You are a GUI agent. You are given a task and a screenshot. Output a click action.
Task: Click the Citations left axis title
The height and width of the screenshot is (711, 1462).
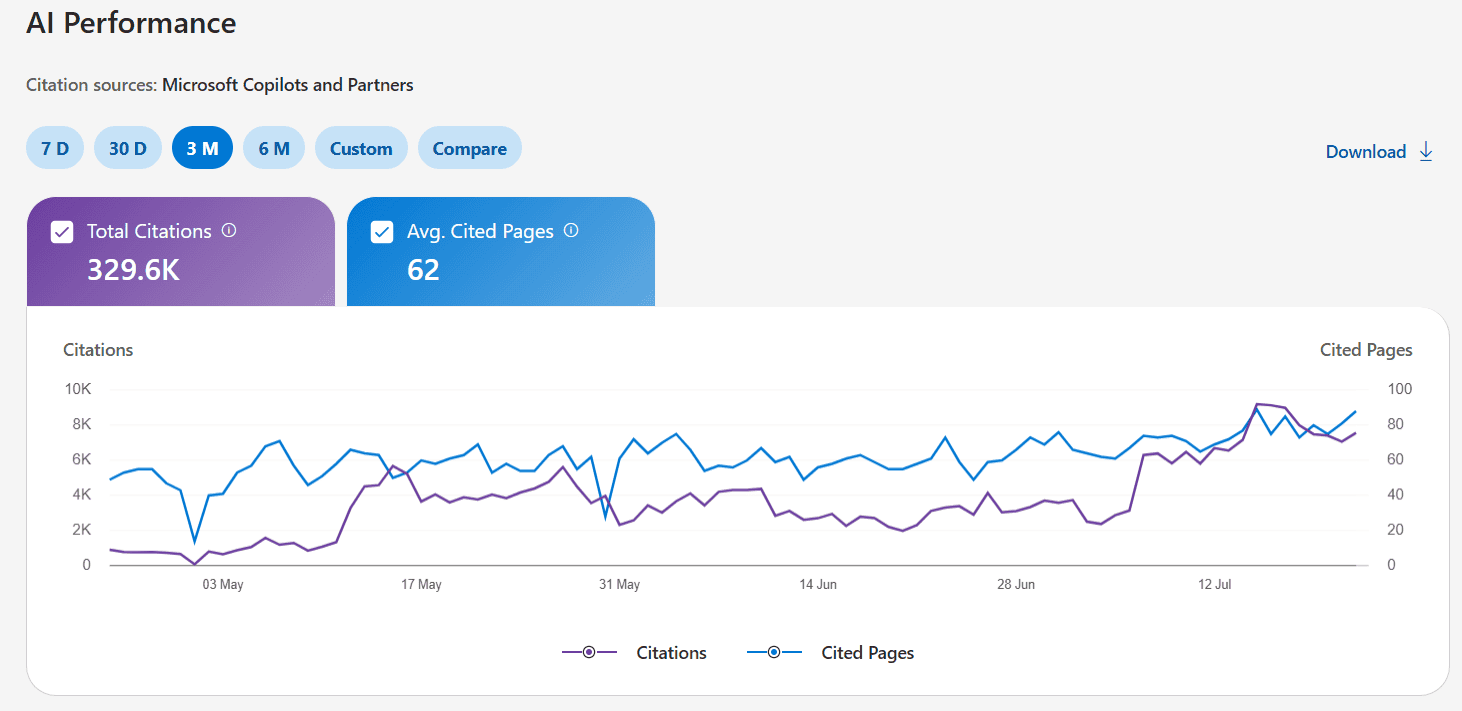[98, 350]
